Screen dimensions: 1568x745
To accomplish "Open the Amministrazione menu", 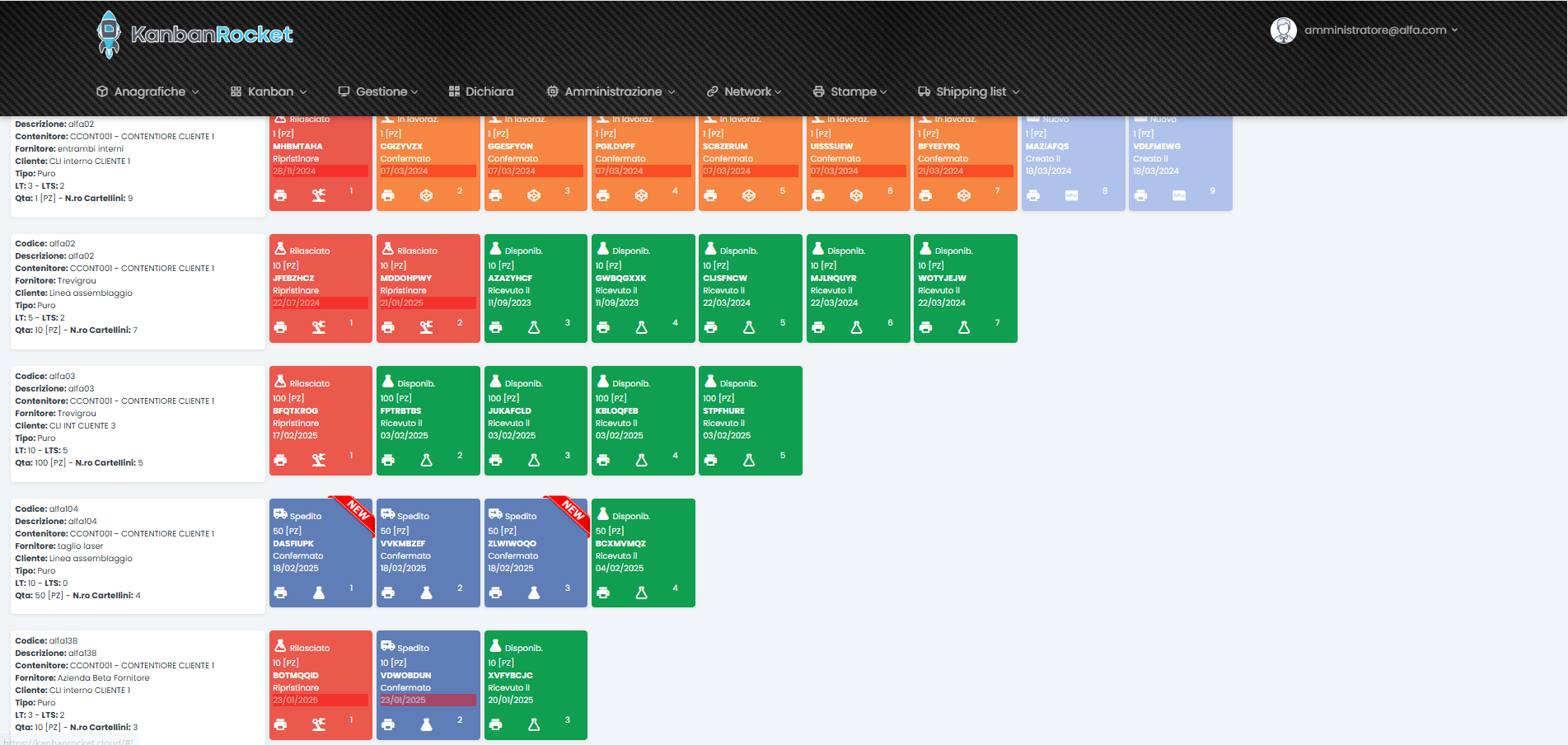I will point(611,91).
